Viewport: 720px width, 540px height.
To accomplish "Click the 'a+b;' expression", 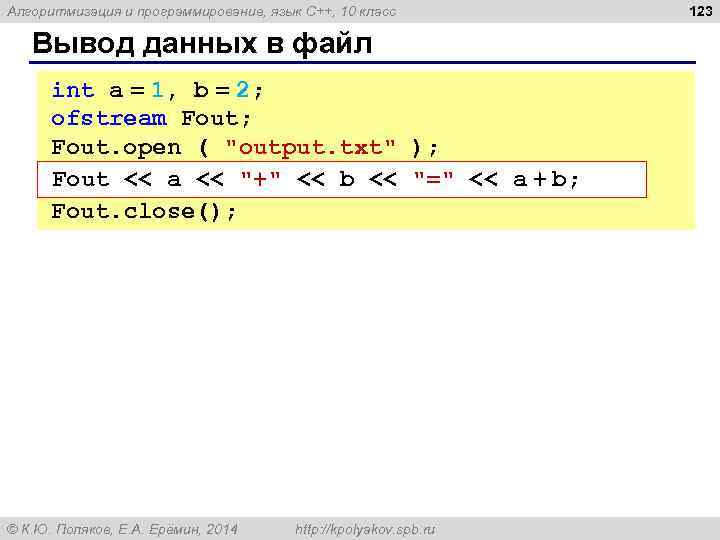I will [546, 179].
